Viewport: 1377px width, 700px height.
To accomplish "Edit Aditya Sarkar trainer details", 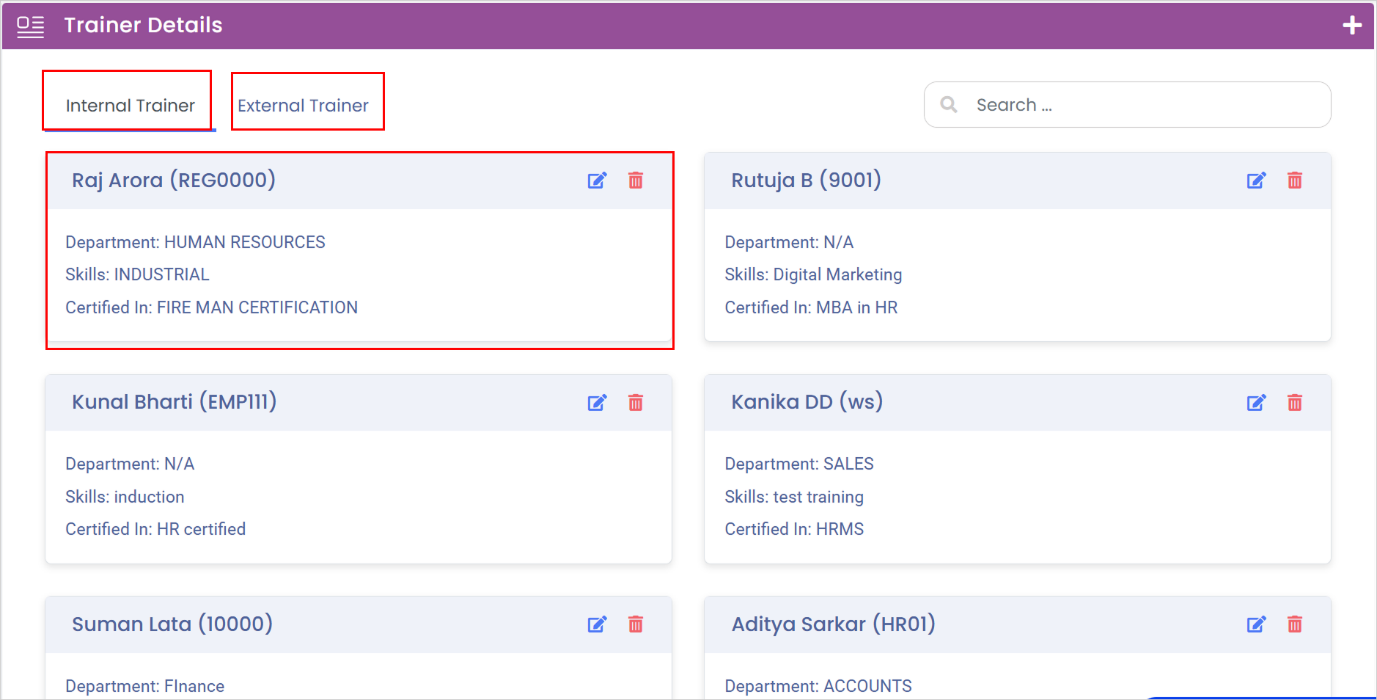I will 1256,624.
